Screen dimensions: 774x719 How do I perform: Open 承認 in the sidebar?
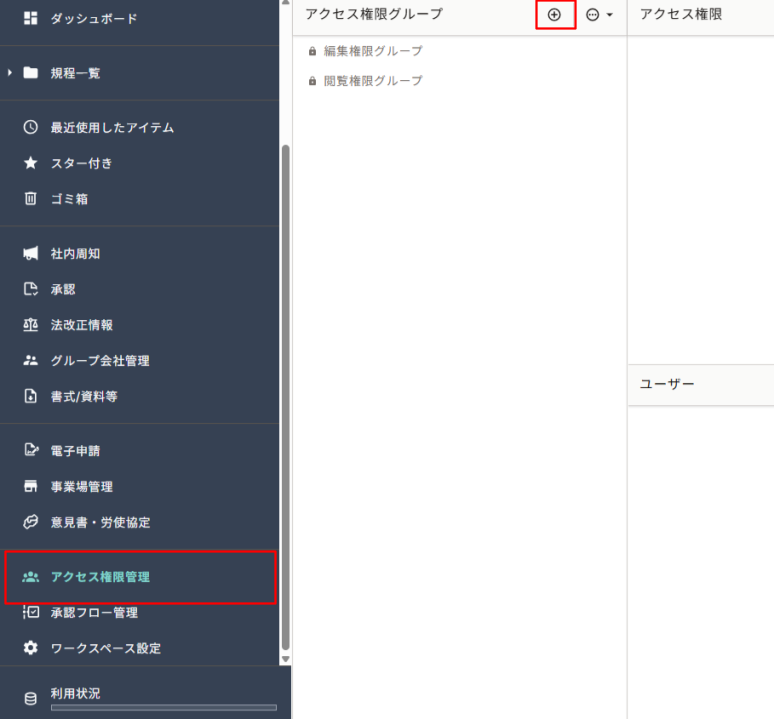coord(63,289)
